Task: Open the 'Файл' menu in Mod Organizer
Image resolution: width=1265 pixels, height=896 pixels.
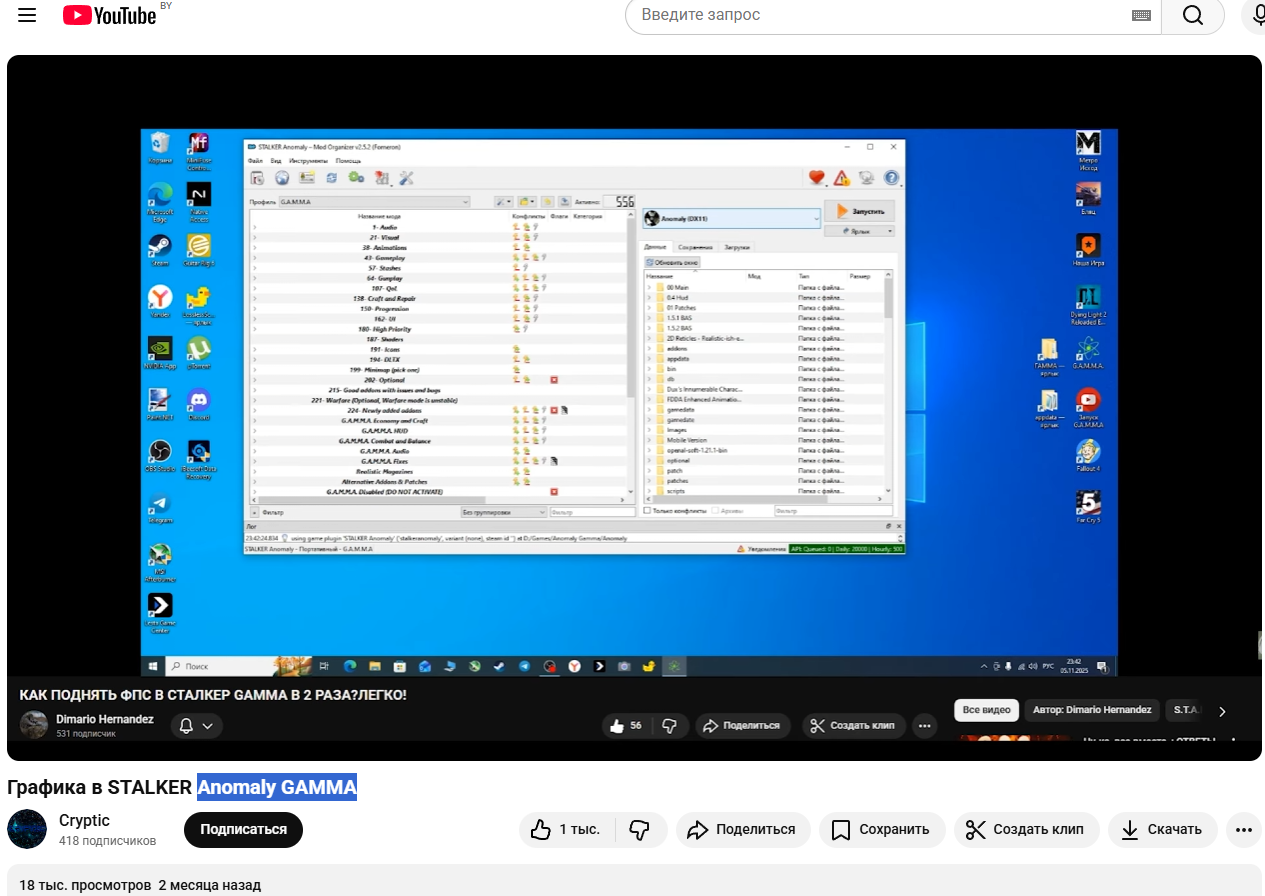Action: pyautogui.click(x=255, y=161)
